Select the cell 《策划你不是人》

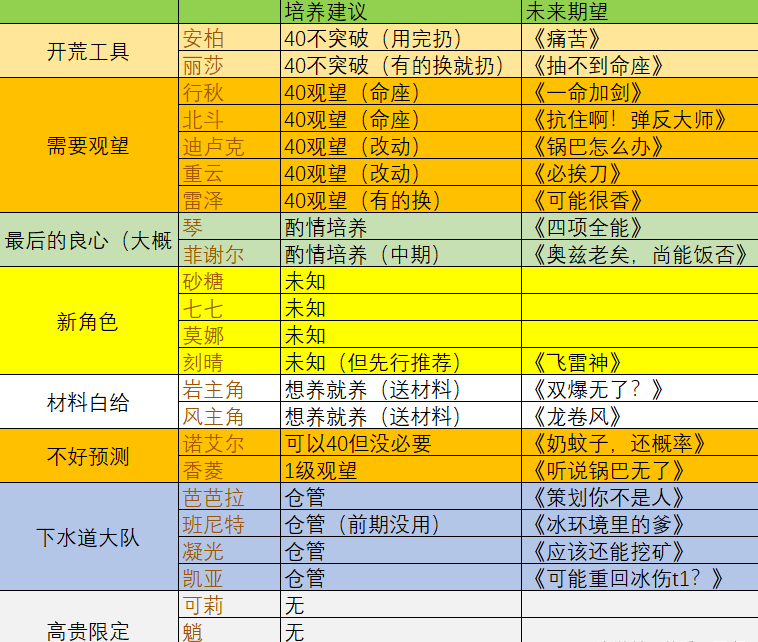click(x=640, y=496)
